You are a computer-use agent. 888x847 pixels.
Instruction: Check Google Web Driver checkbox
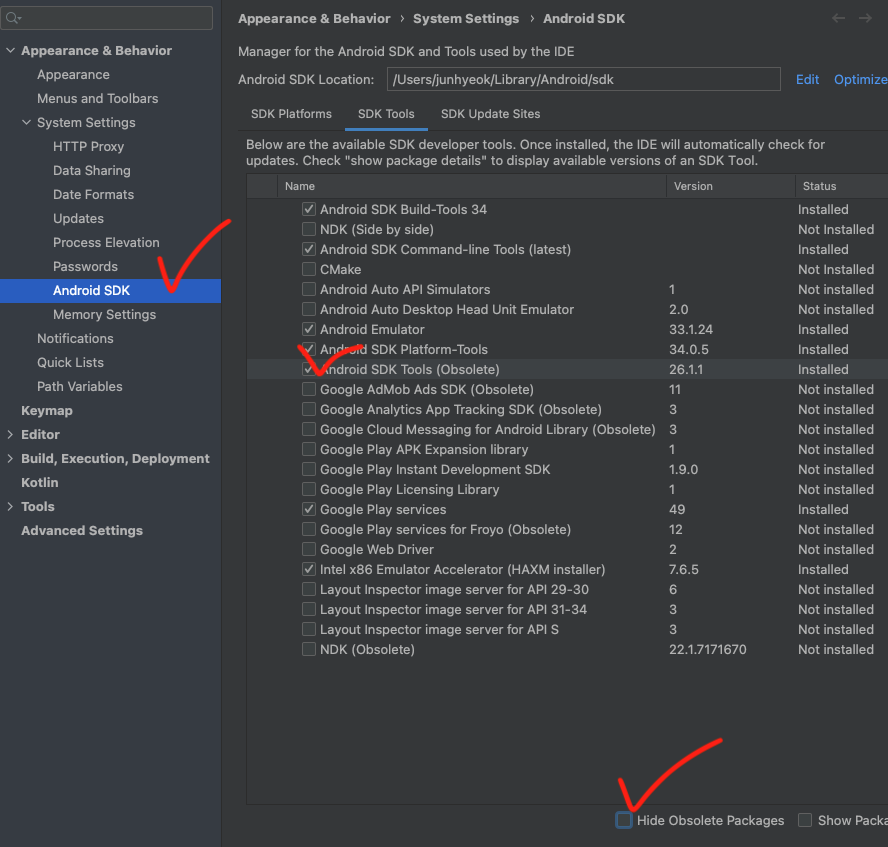tap(309, 549)
